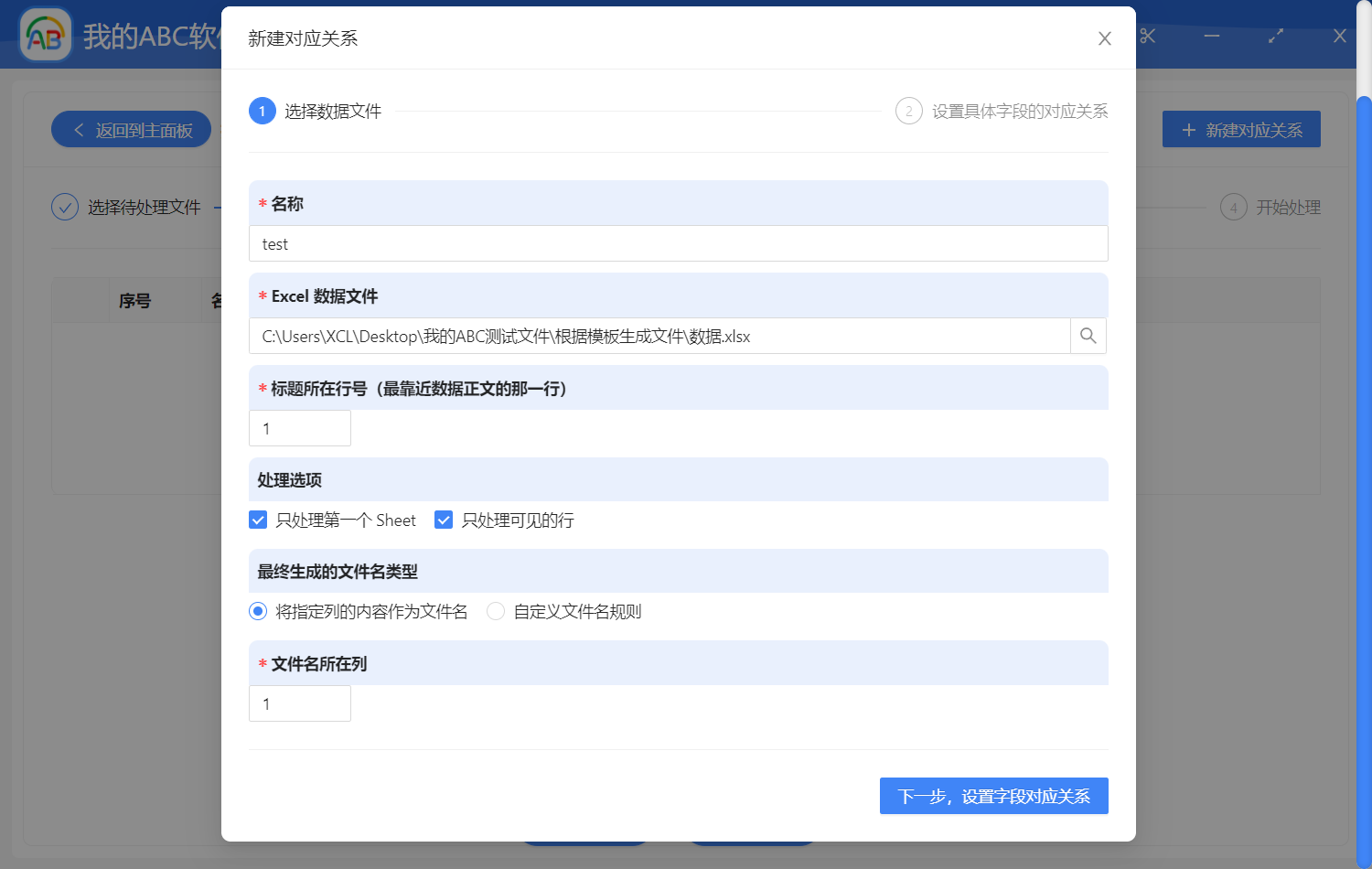Click the 标题所在行号 input field
The height and width of the screenshot is (869, 1372).
pos(299,427)
